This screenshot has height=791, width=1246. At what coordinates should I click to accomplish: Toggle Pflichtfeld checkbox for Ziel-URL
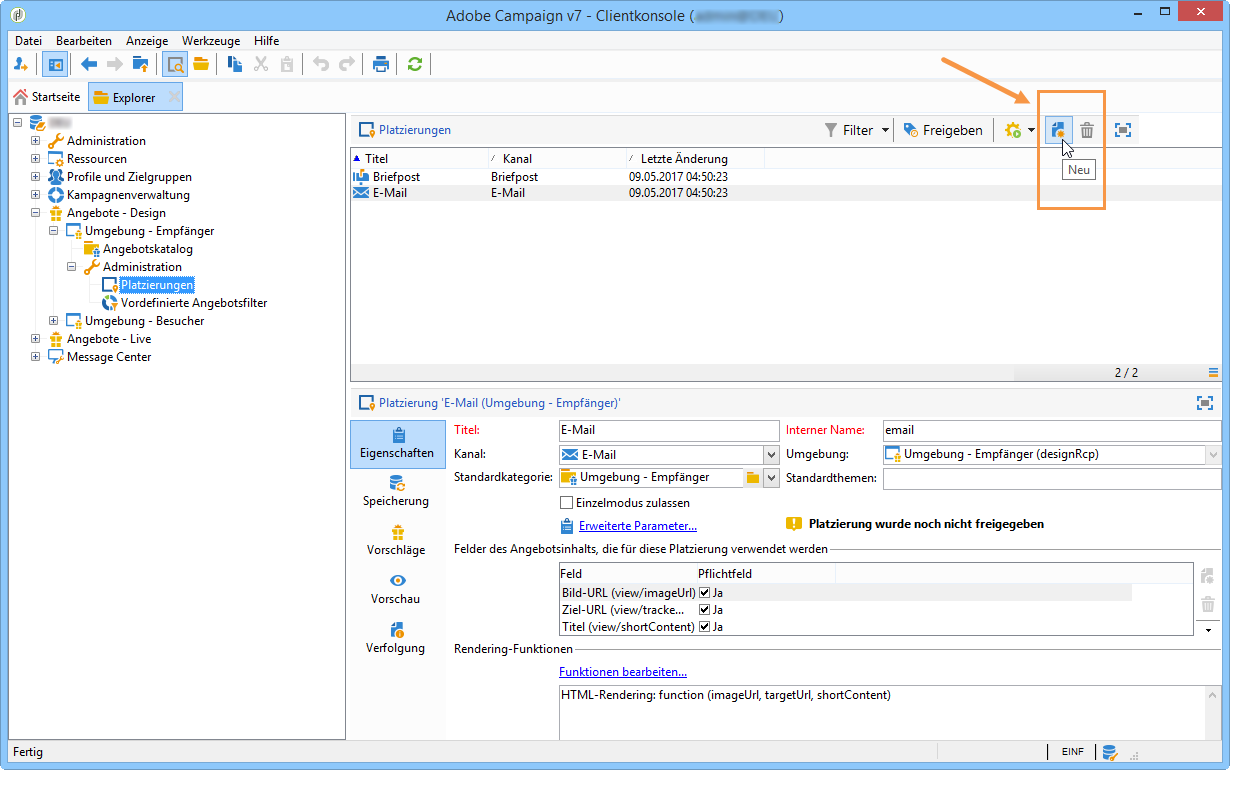click(704, 610)
